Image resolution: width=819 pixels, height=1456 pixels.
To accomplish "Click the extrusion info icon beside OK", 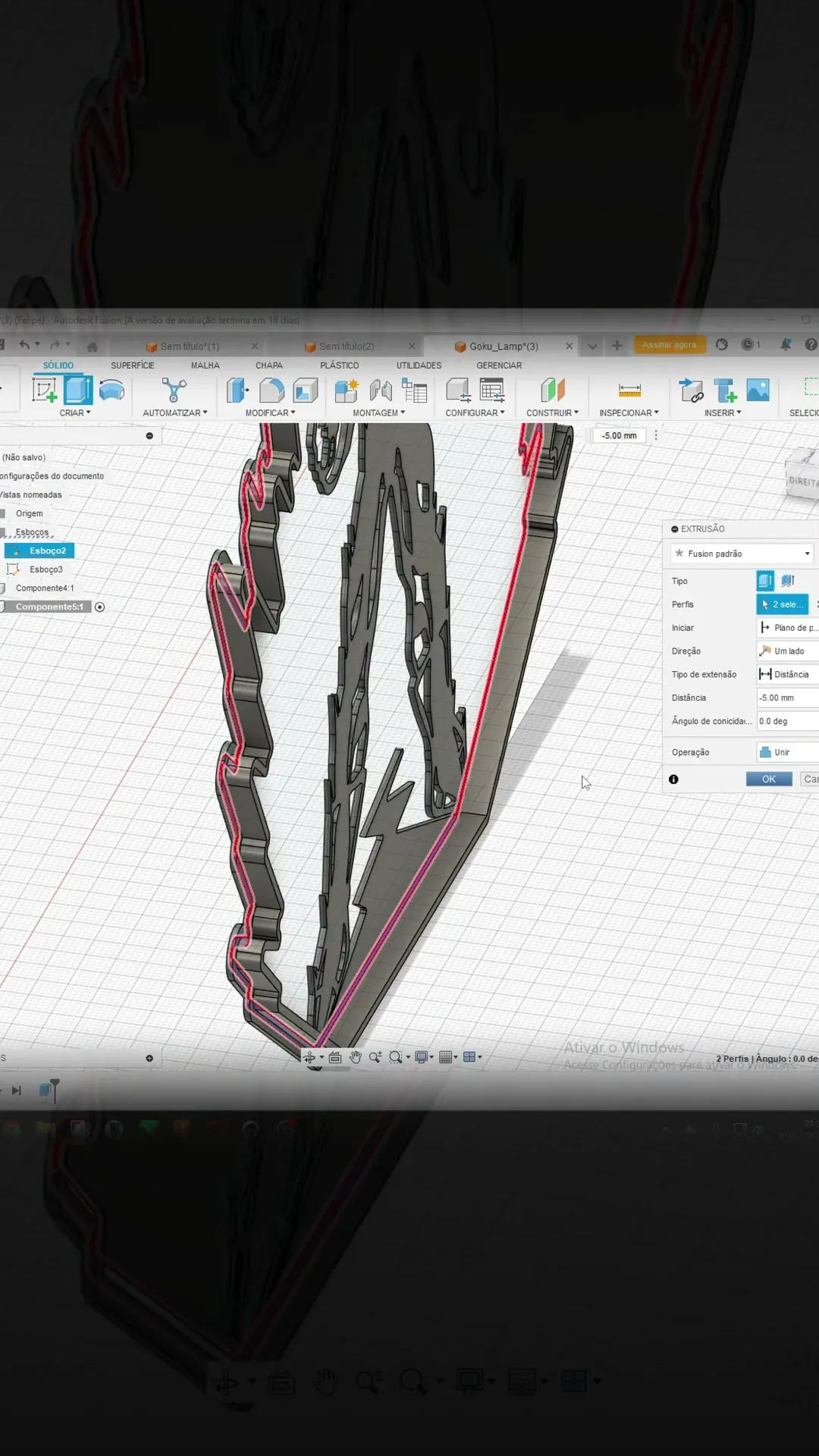I will pyautogui.click(x=673, y=780).
